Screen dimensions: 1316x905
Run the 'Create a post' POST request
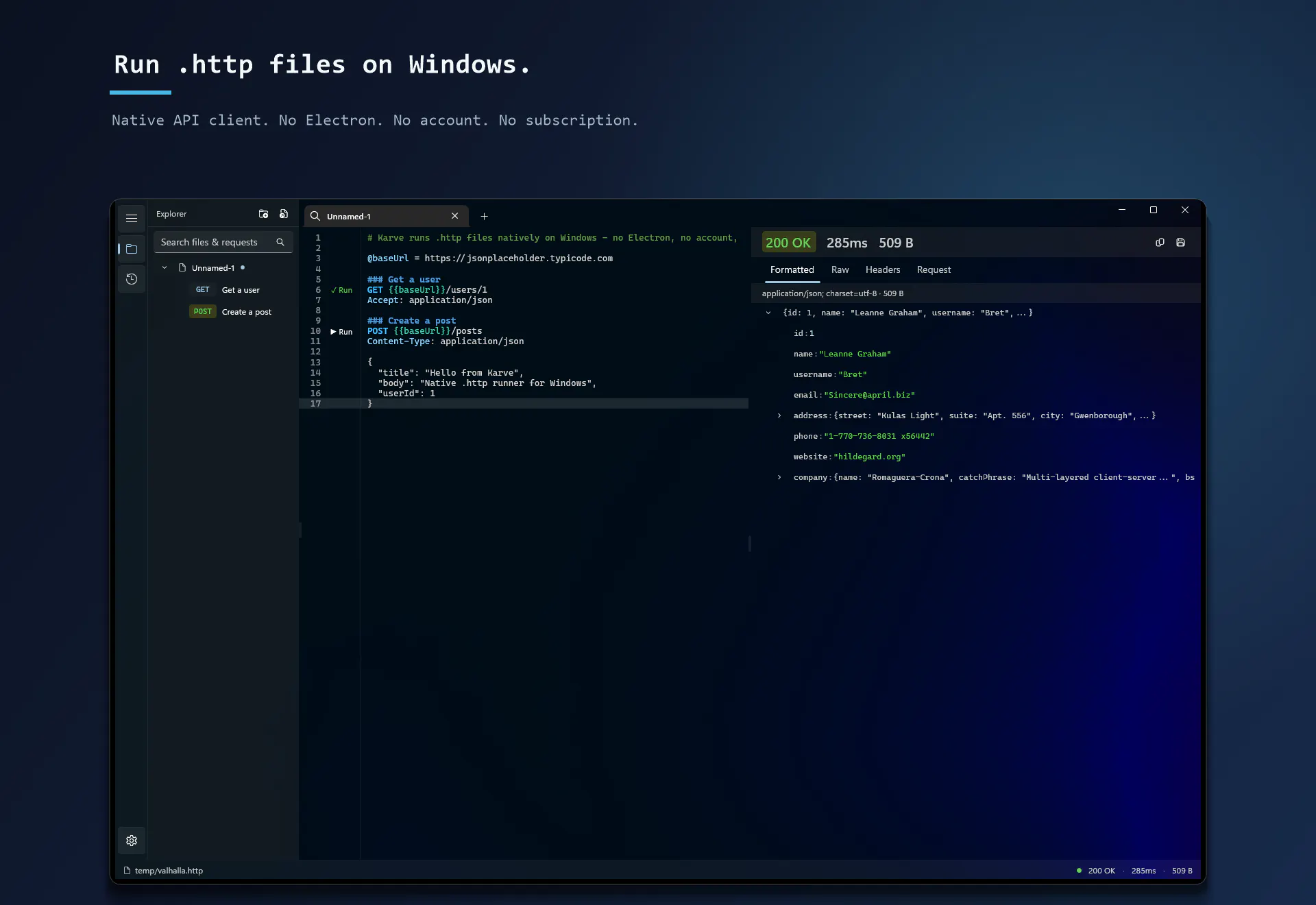point(341,332)
